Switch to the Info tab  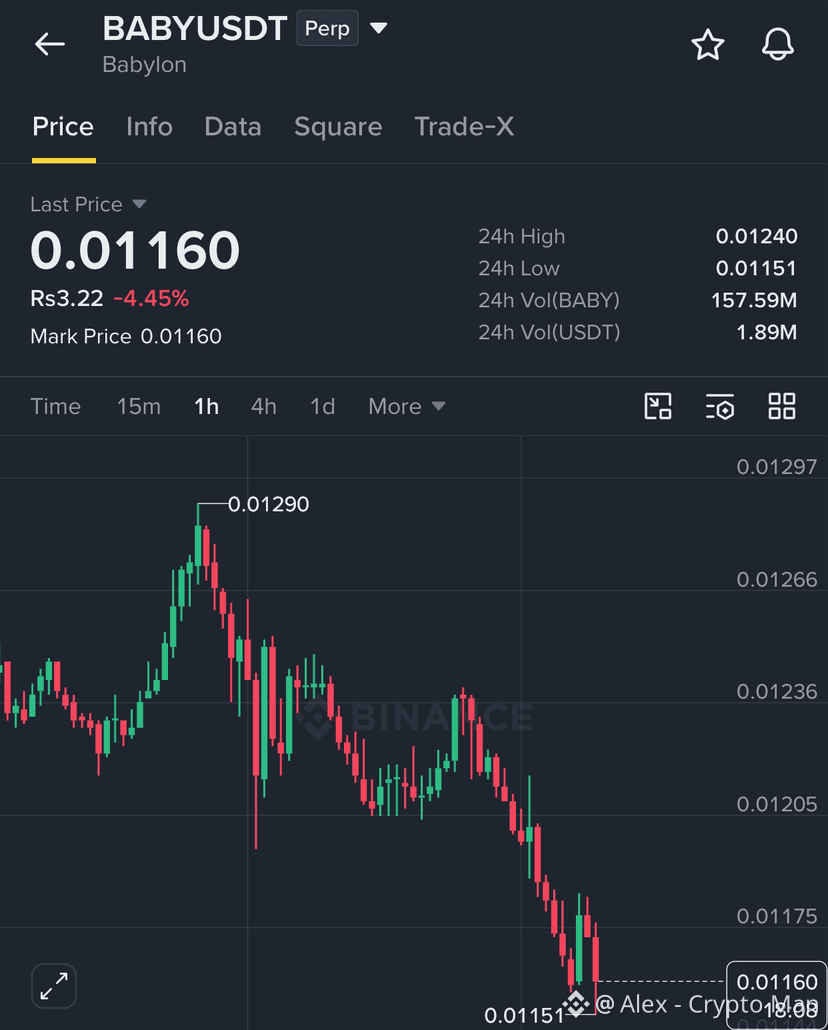(x=149, y=126)
